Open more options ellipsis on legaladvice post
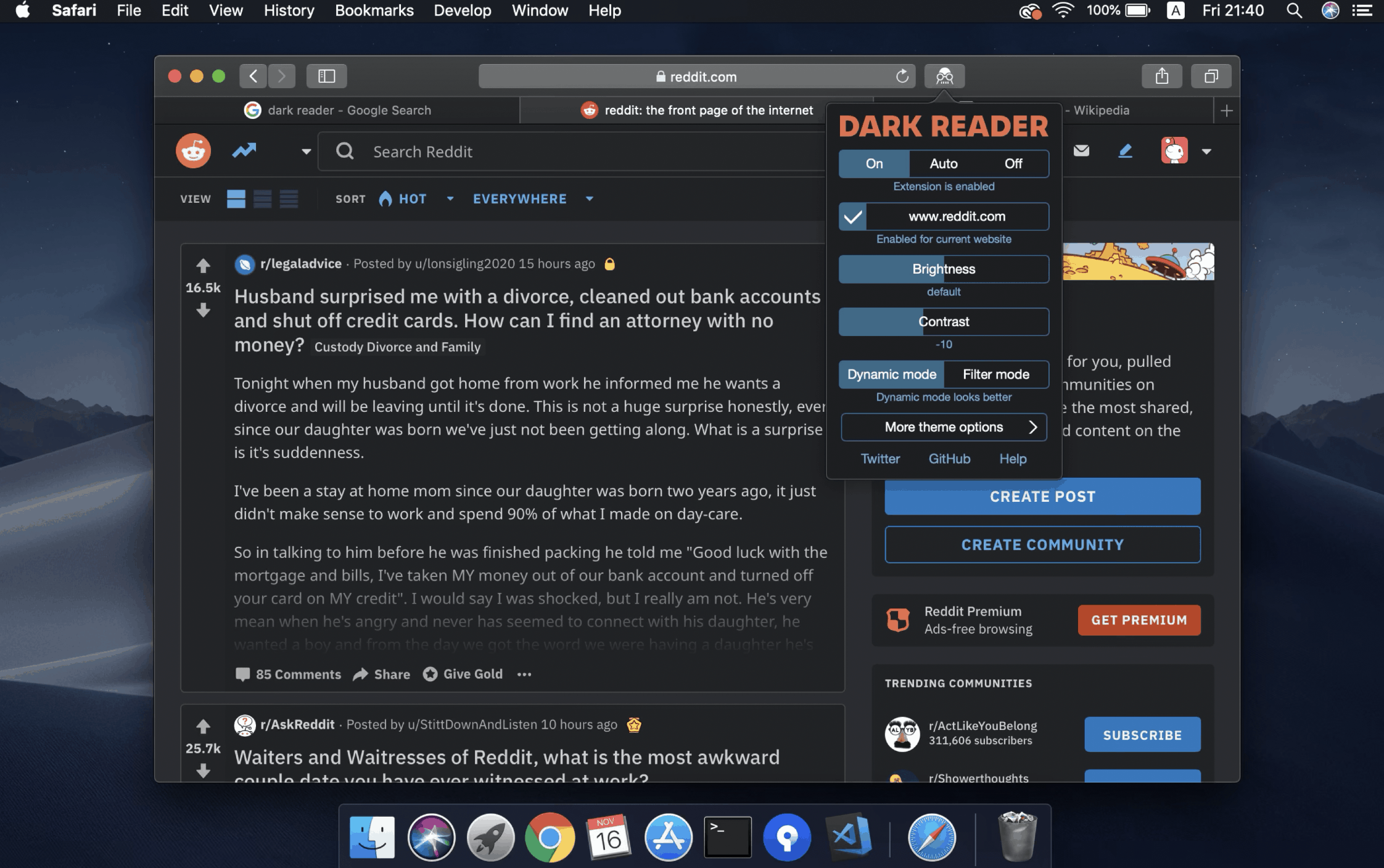 (x=524, y=674)
